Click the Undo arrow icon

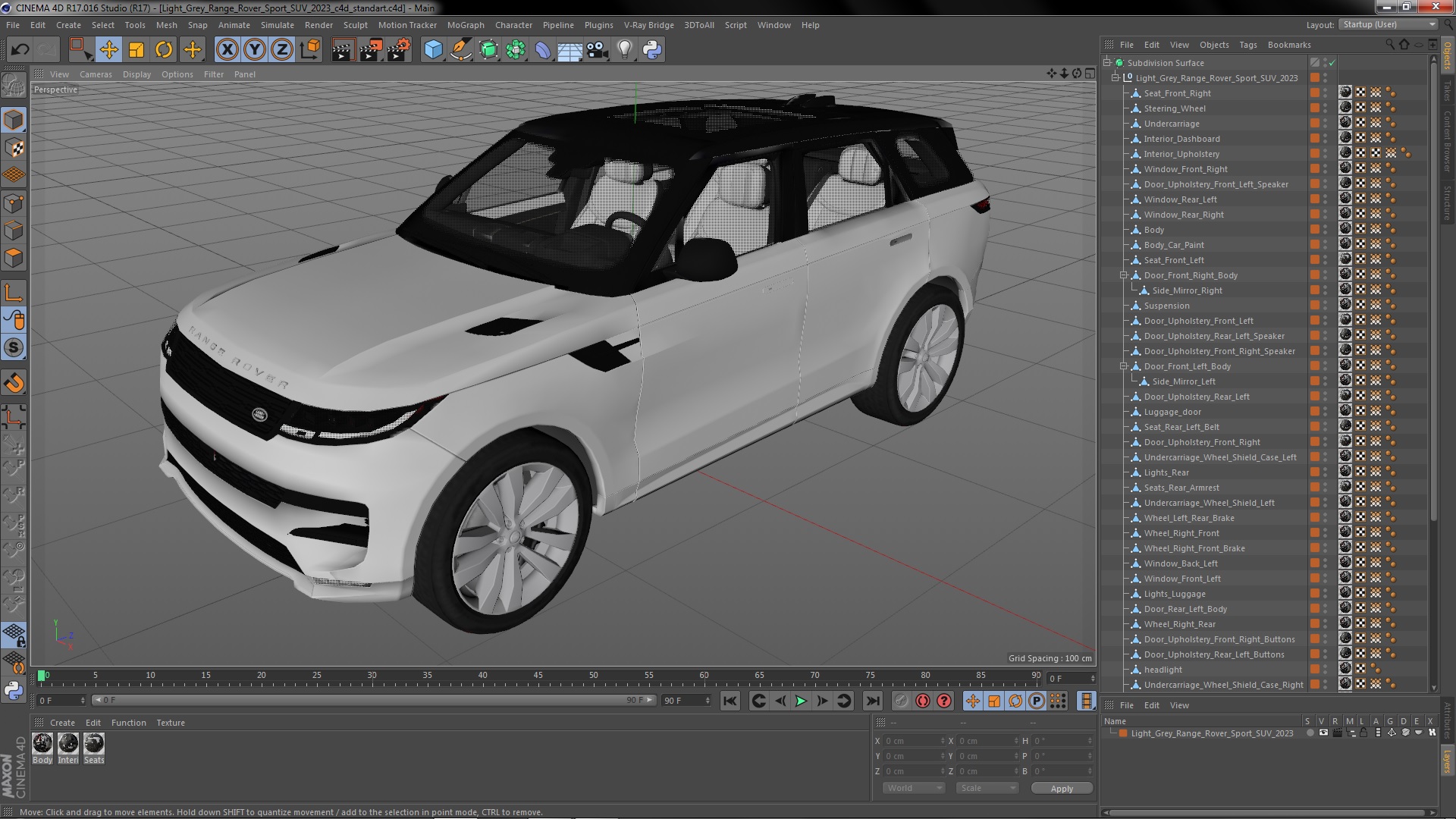click(x=20, y=50)
